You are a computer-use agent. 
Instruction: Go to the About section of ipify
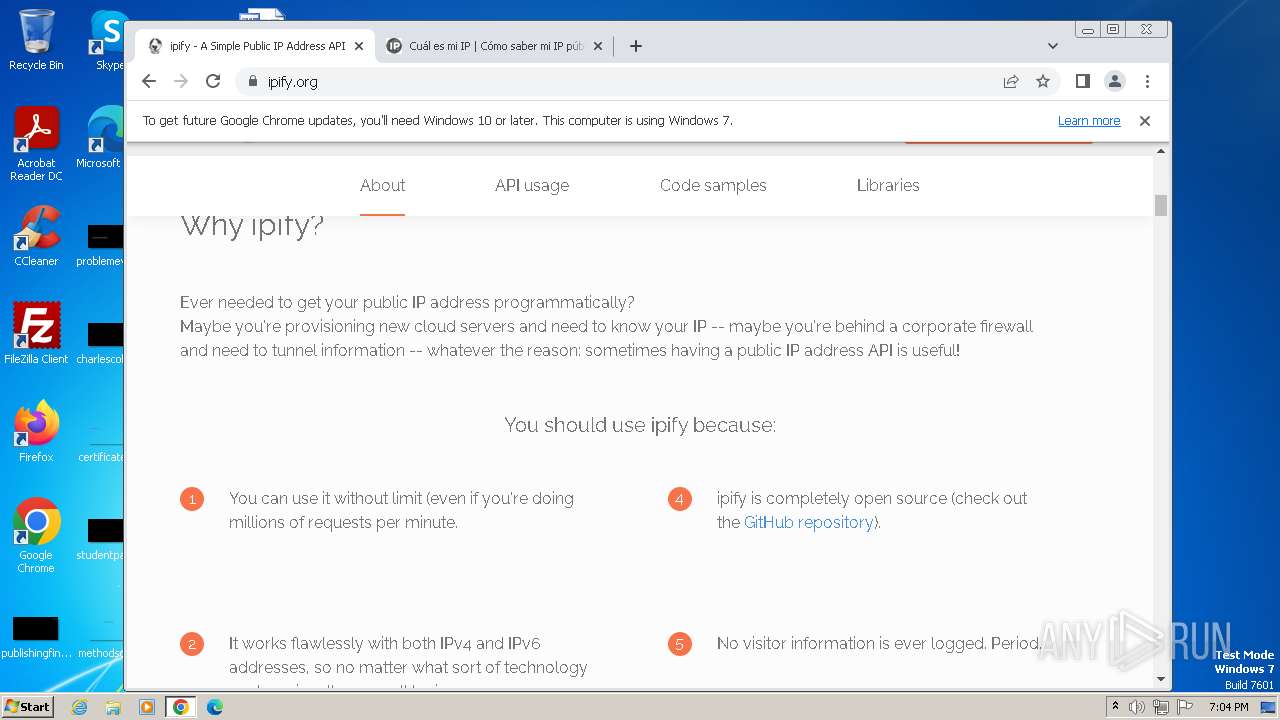click(382, 185)
